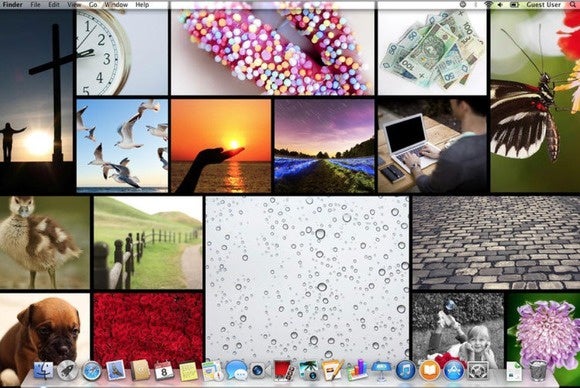
Task: Click the Time Machine clock icon
Action: [463, 4]
